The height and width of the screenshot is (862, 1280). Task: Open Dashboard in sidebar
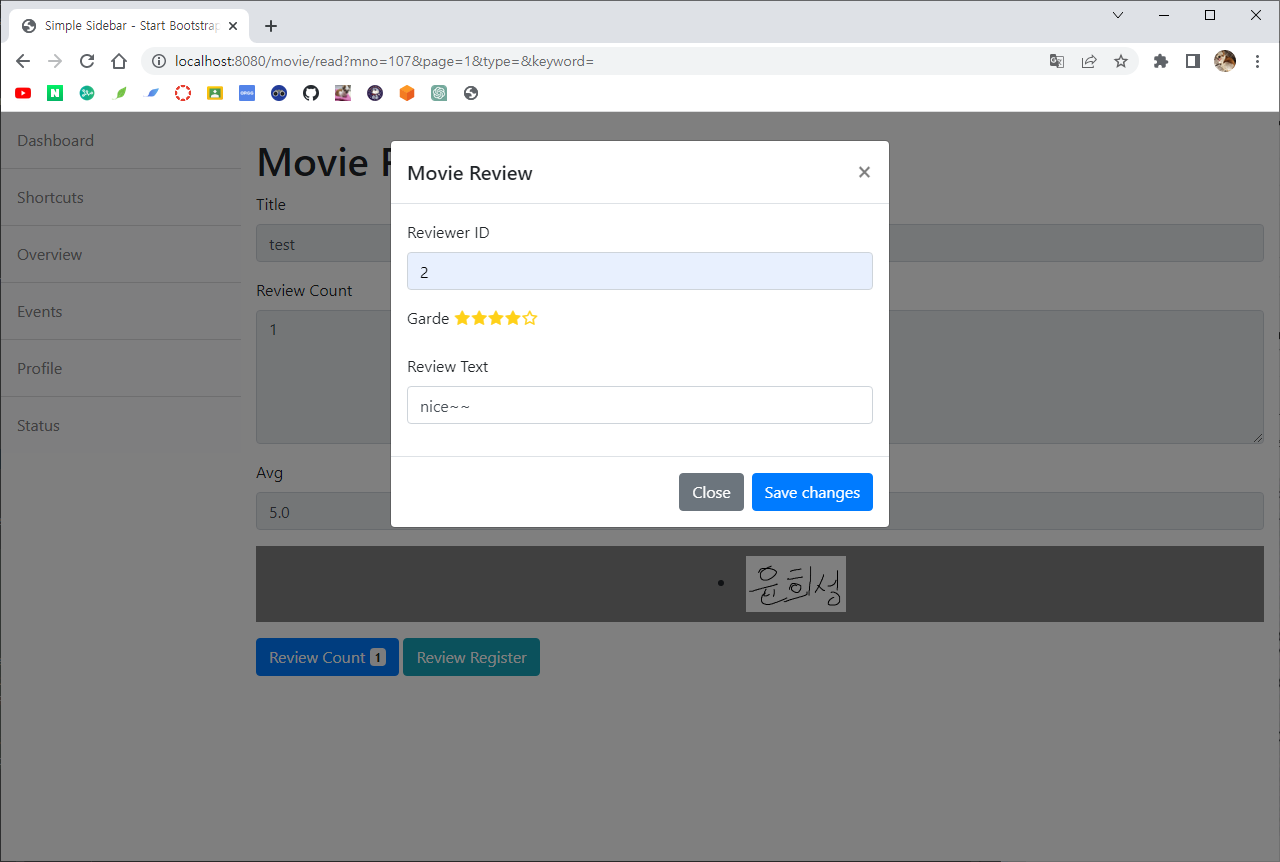120,140
